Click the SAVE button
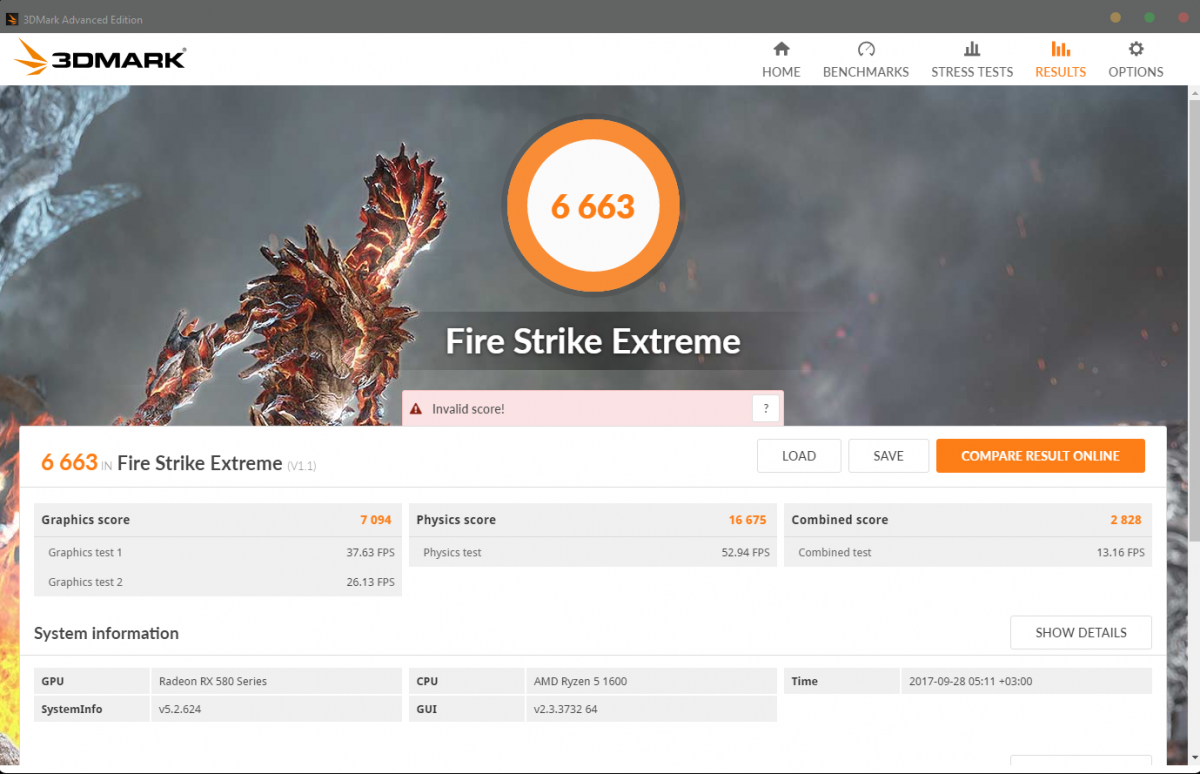Image resolution: width=1200 pixels, height=774 pixels. pos(888,456)
